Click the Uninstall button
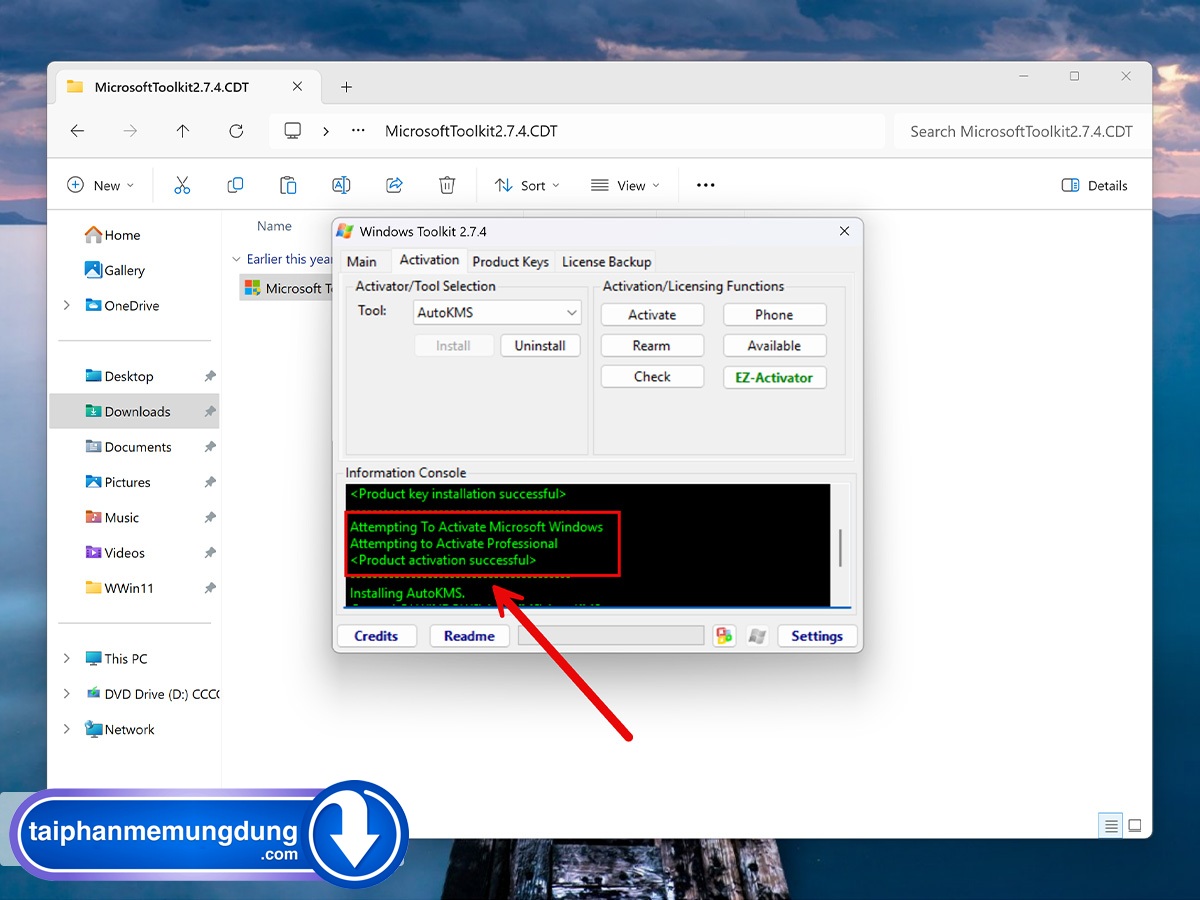Image resolution: width=1200 pixels, height=900 pixels. pyautogui.click(x=540, y=345)
